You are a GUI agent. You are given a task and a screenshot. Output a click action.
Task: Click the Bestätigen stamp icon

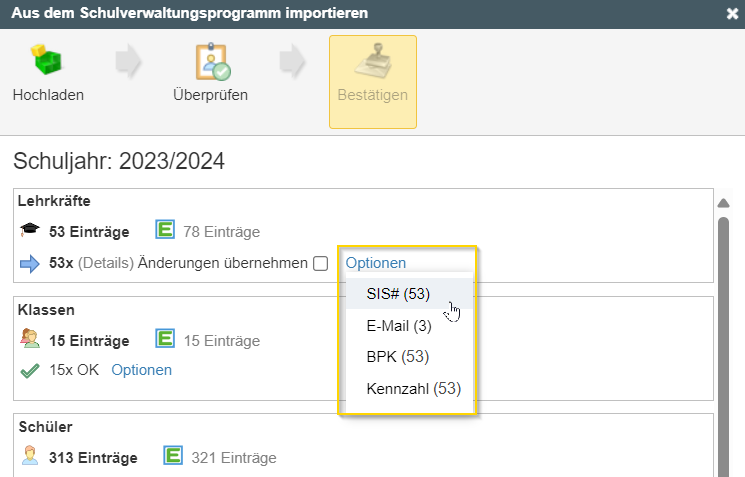point(373,60)
